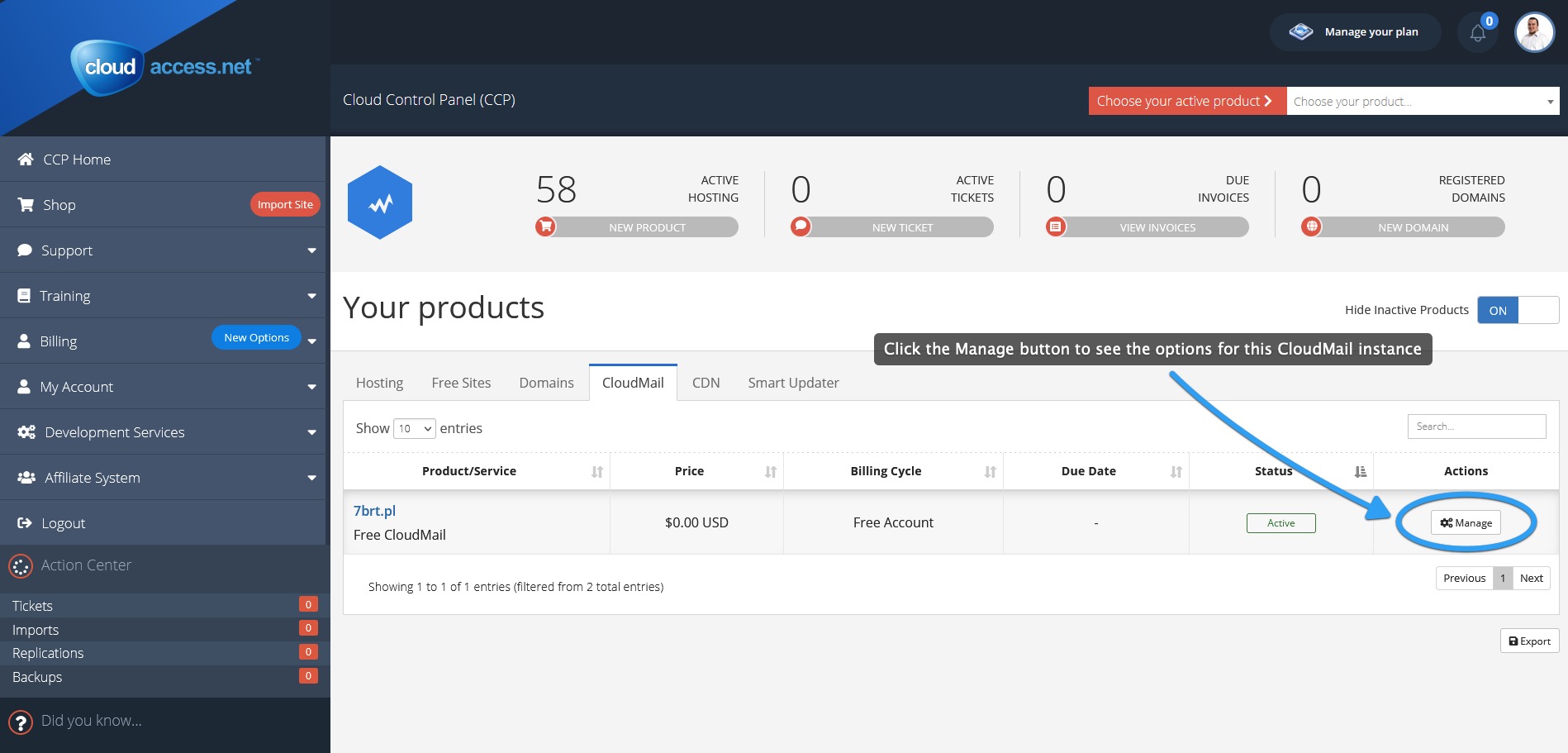Click the Active status badge
The width and height of the screenshot is (1568, 753).
(1281, 522)
